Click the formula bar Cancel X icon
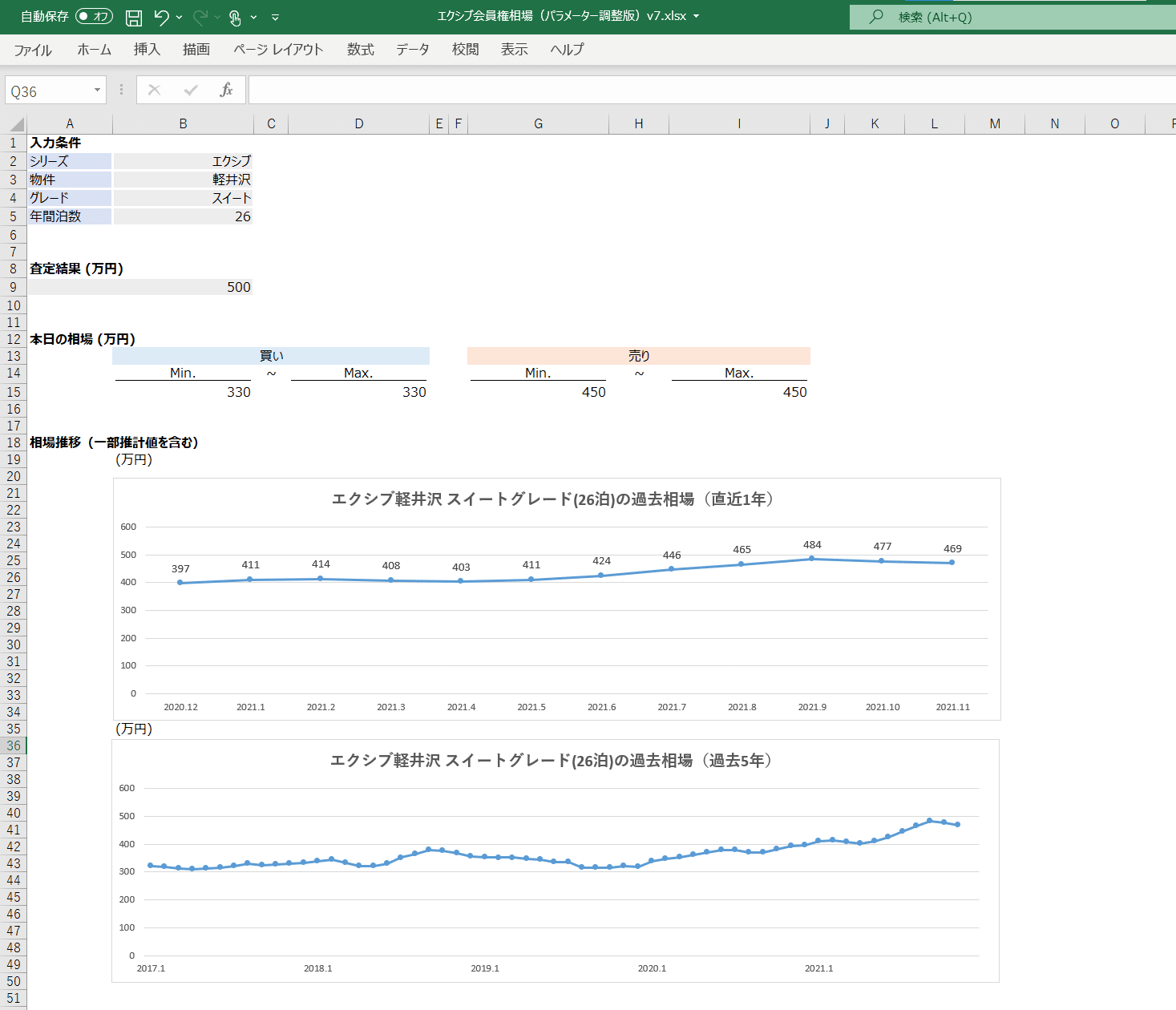Screen dimensions: 1176x1010 [155, 91]
